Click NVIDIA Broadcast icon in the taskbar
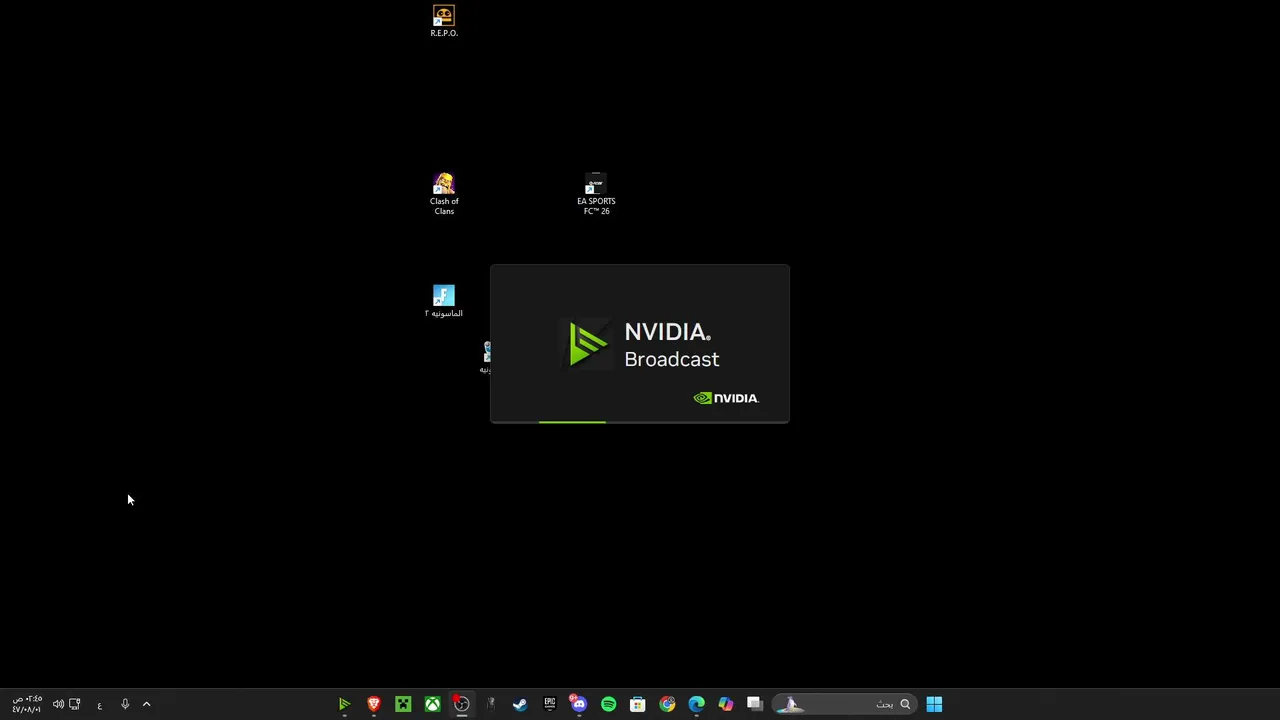This screenshot has height=720, width=1280. [x=344, y=705]
